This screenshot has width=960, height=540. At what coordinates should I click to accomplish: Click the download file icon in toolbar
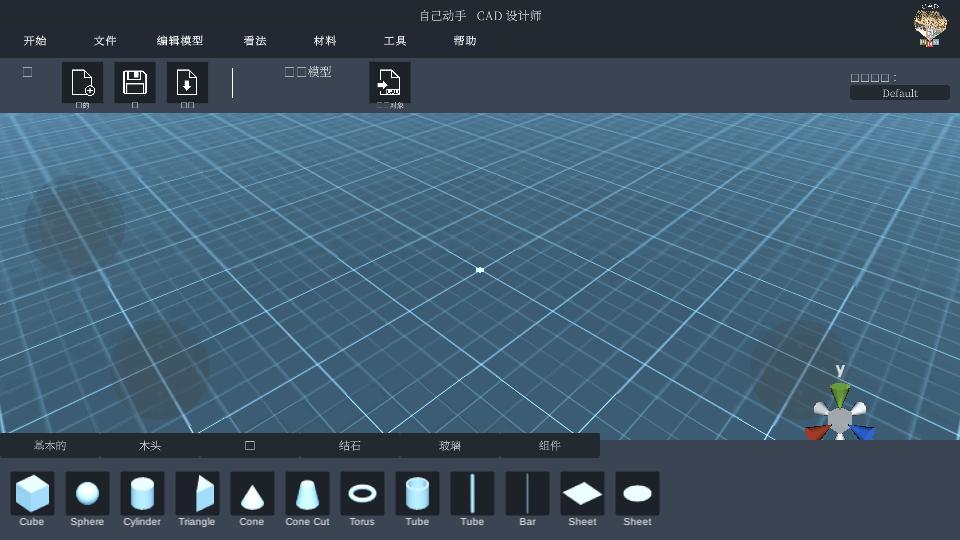click(187, 82)
